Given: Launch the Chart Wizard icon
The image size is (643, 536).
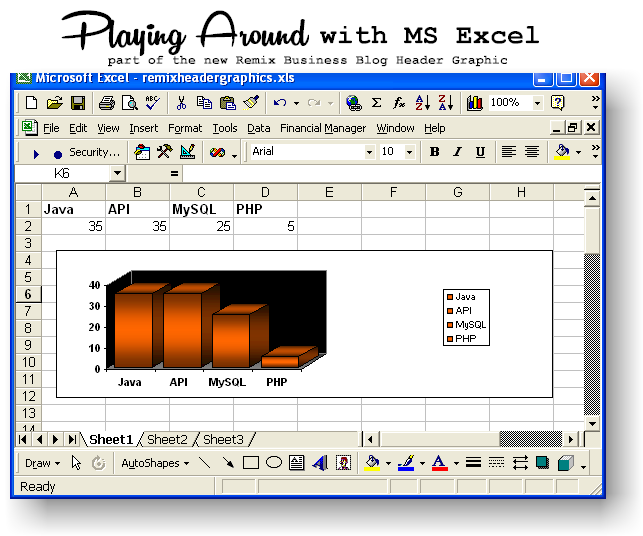Looking at the screenshot, I should [474, 103].
